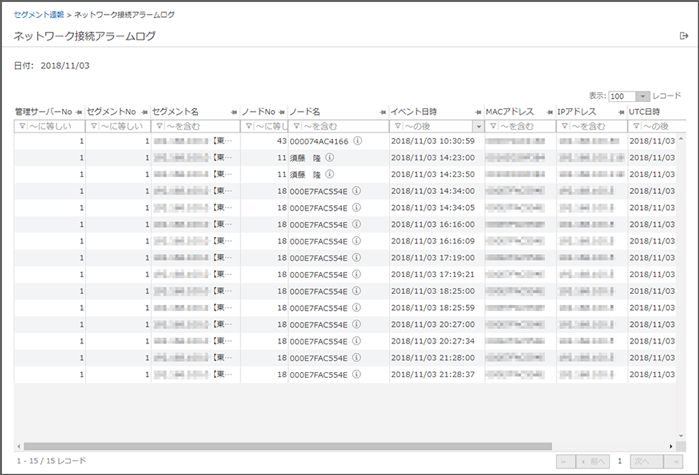Click info icon on 14:23:00 event row
Screen dimensions: 699x475
(x=330, y=158)
